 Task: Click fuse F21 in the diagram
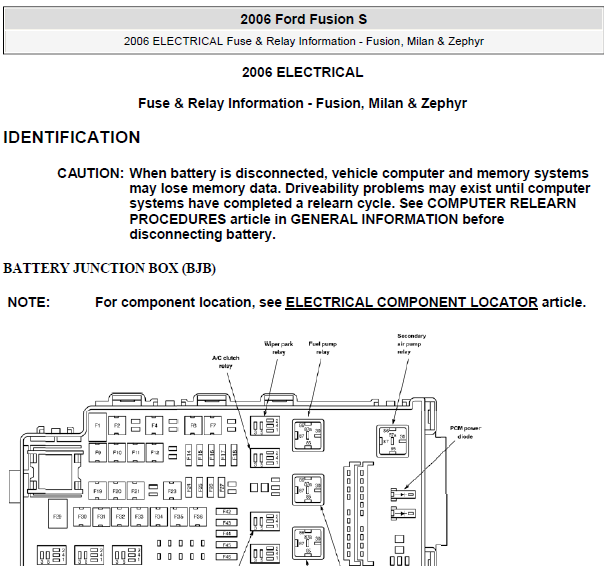click(136, 491)
